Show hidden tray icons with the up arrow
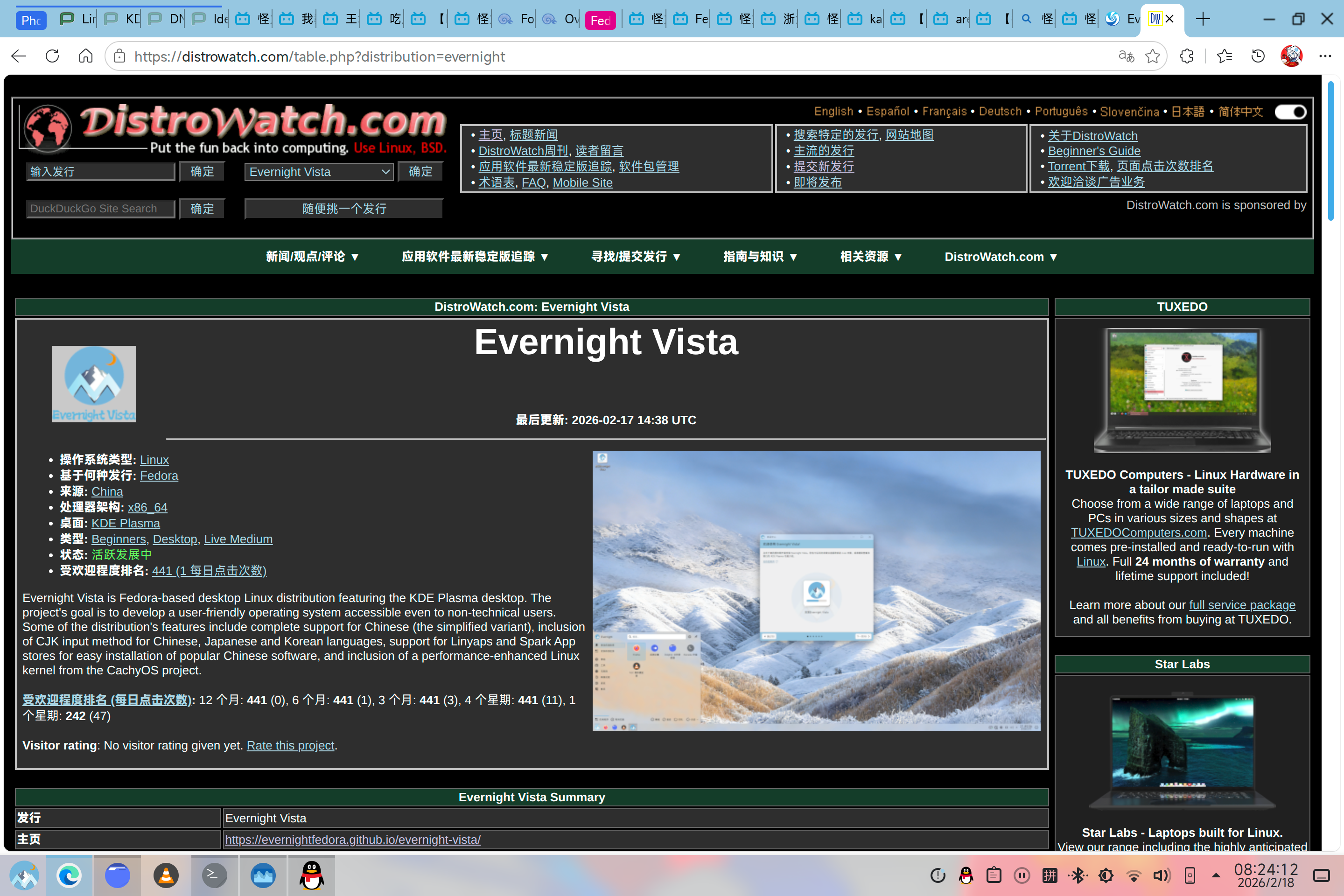Screen dimensions: 1344x896 pos(1216,875)
